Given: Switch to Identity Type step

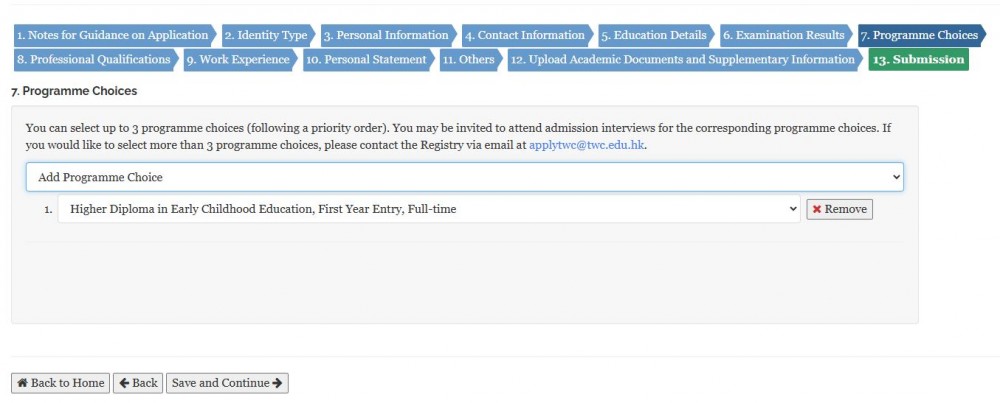Looking at the screenshot, I should [x=267, y=35].
